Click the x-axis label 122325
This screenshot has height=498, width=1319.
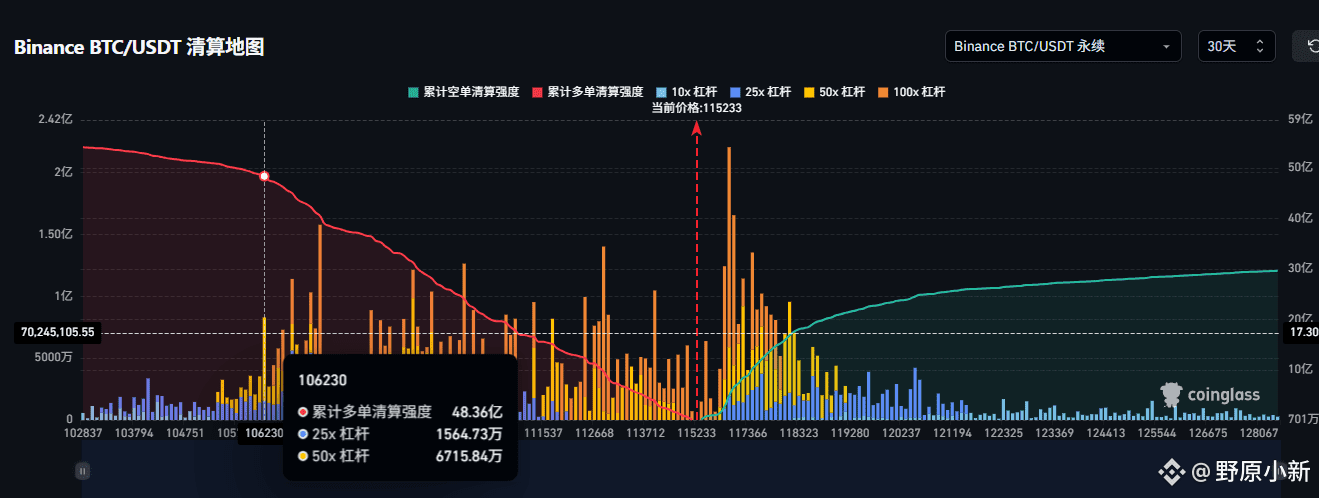(1003, 433)
